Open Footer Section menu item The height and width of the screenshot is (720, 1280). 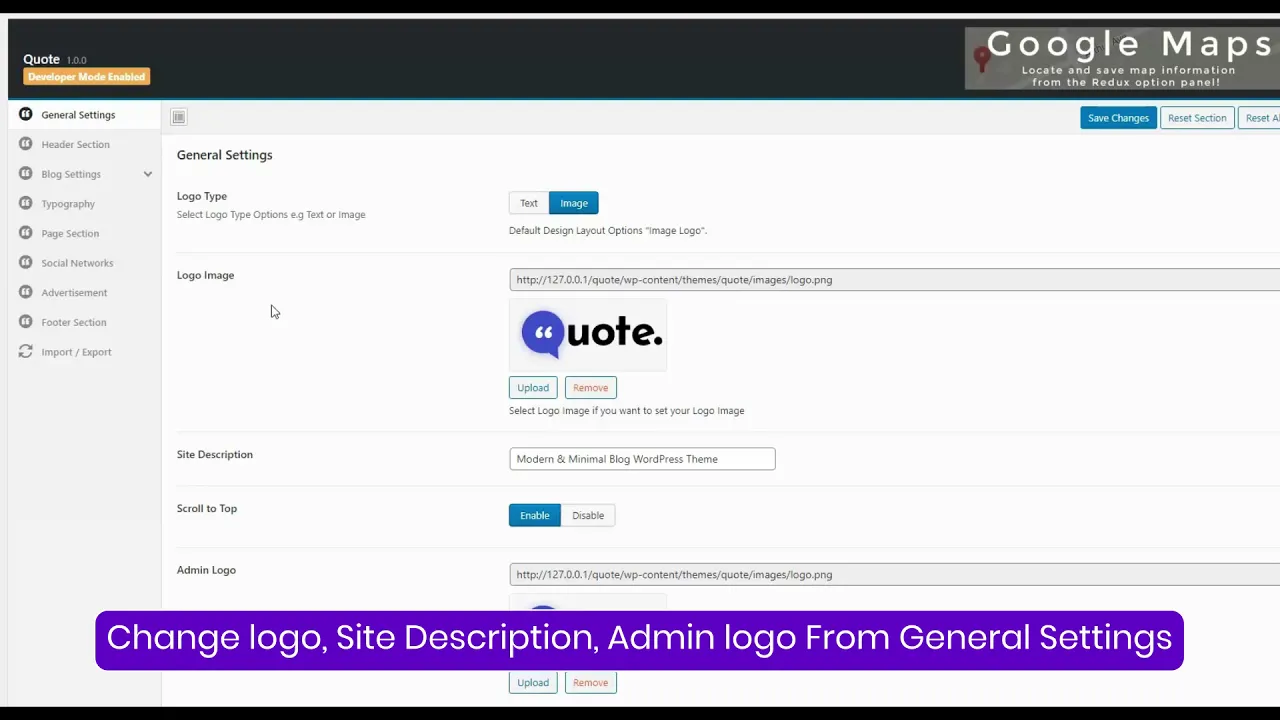coord(84,322)
